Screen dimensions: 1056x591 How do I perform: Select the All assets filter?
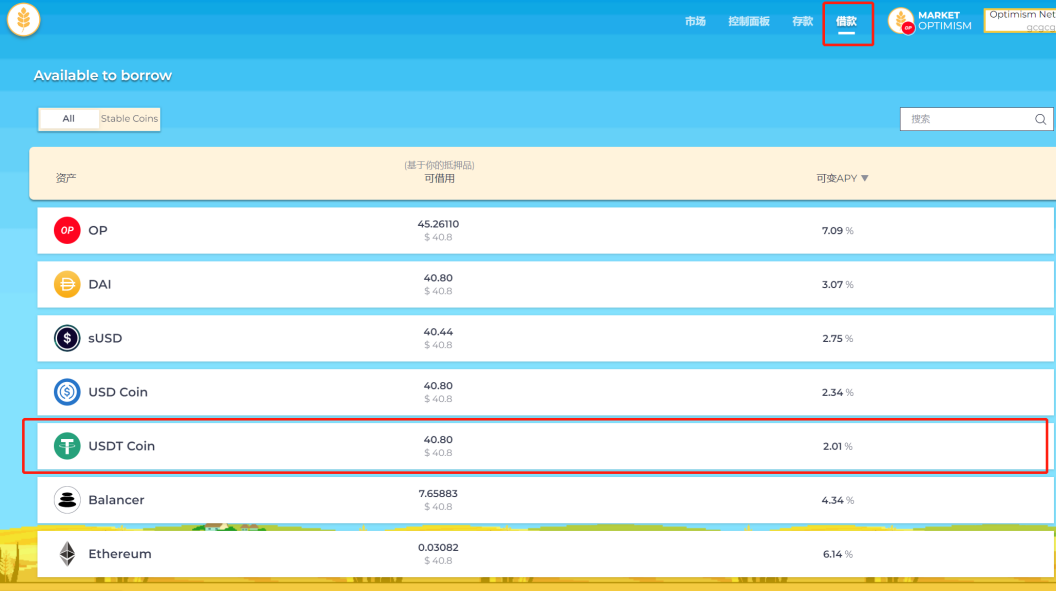click(69, 119)
